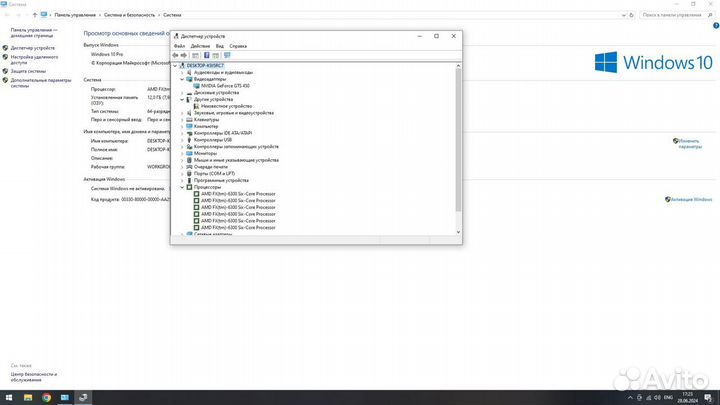The height and width of the screenshot is (405, 720).
Task: Click the scan hardware monitor toolbar icon
Action: (227, 55)
